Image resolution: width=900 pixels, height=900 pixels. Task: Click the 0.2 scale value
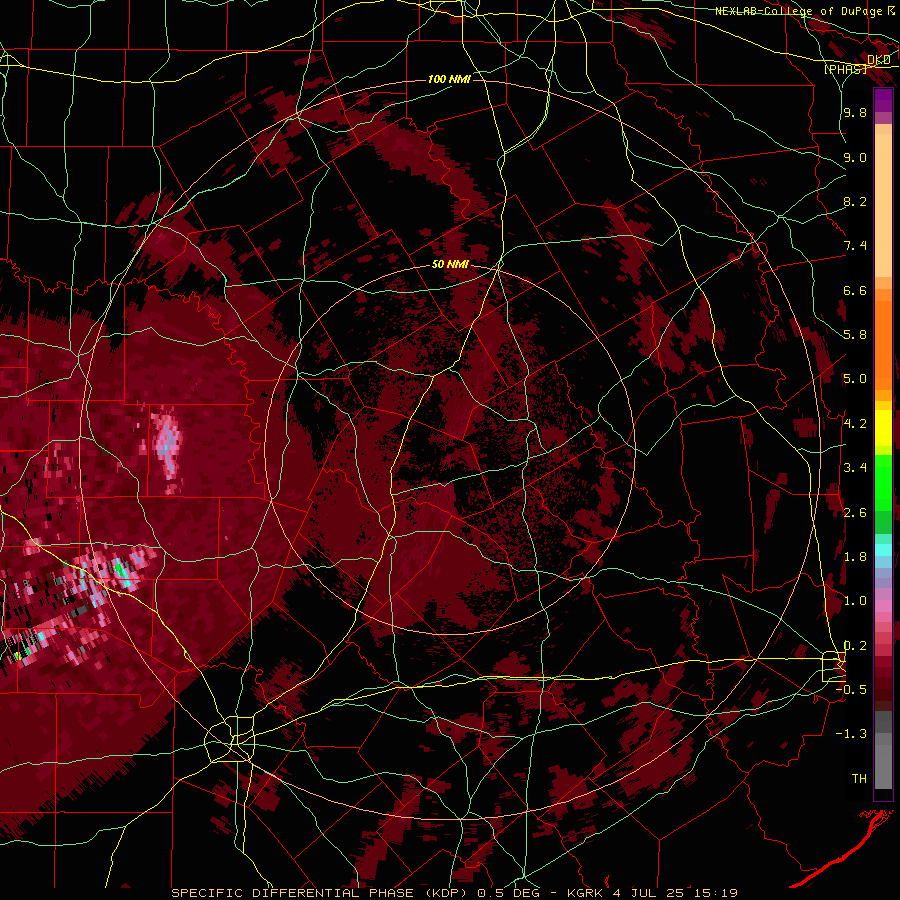tap(855, 646)
